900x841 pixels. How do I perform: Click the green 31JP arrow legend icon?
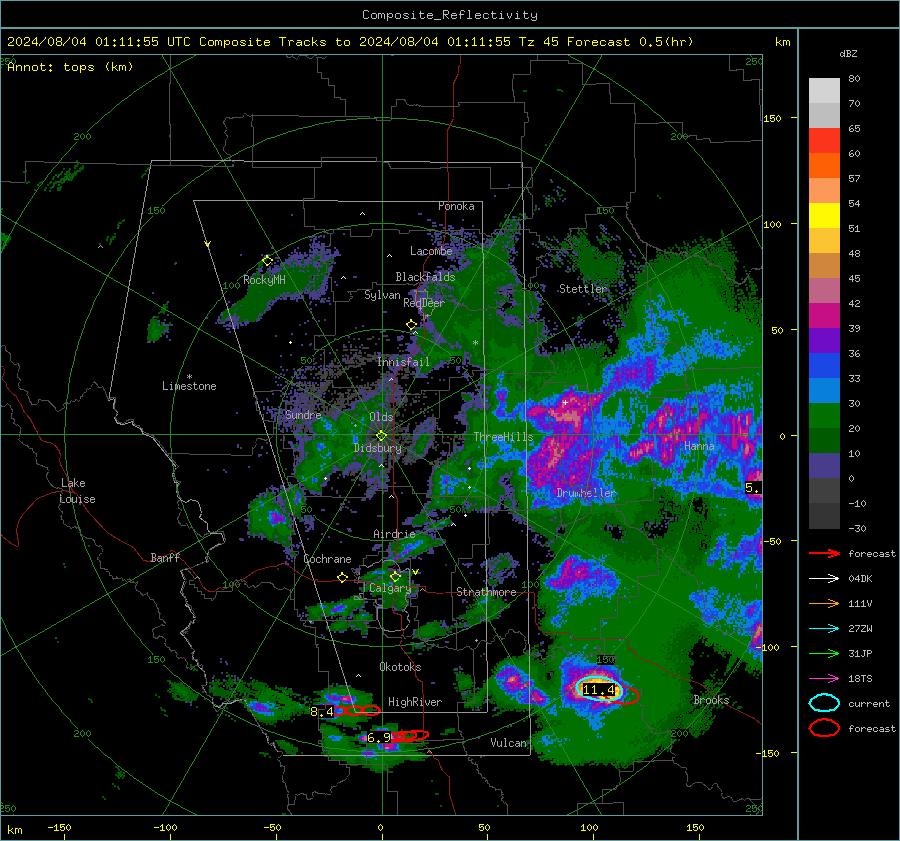point(824,653)
